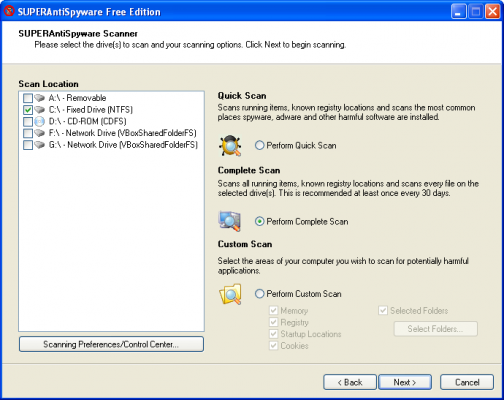Cancel the scanner wizard
The image size is (504, 400).
click(x=467, y=382)
